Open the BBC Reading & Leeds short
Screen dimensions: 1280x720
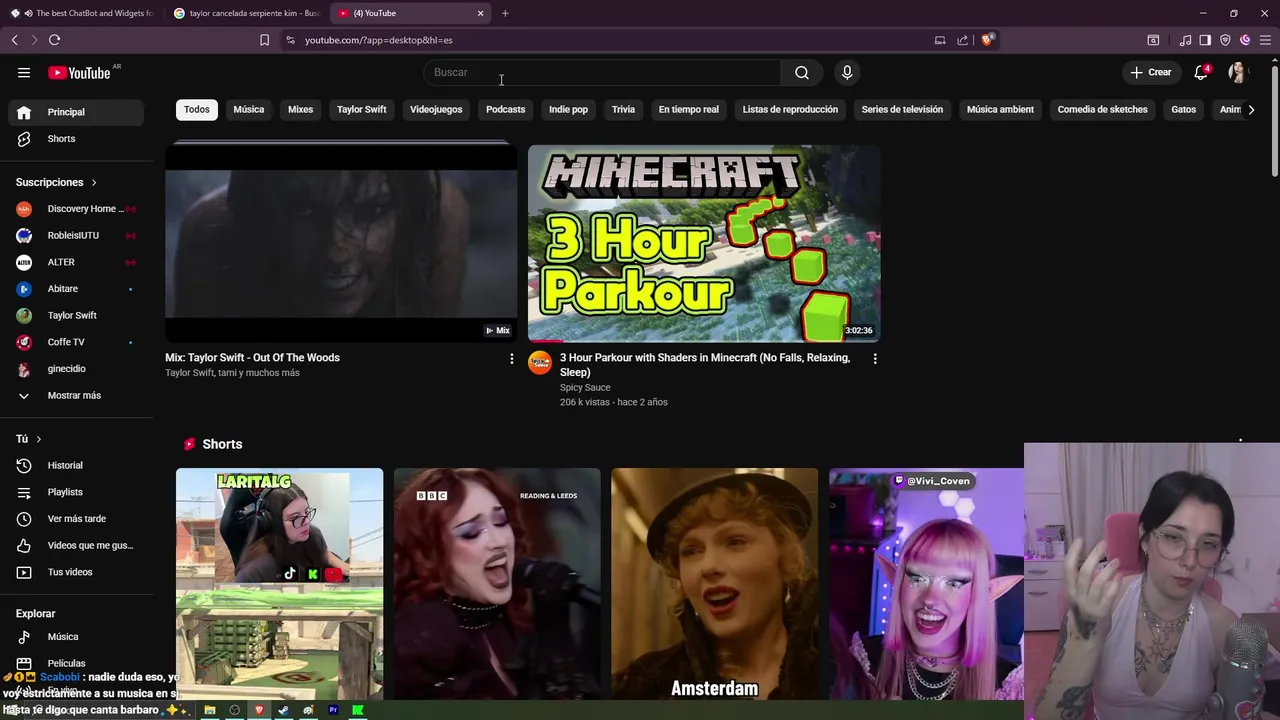coord(497,584)
